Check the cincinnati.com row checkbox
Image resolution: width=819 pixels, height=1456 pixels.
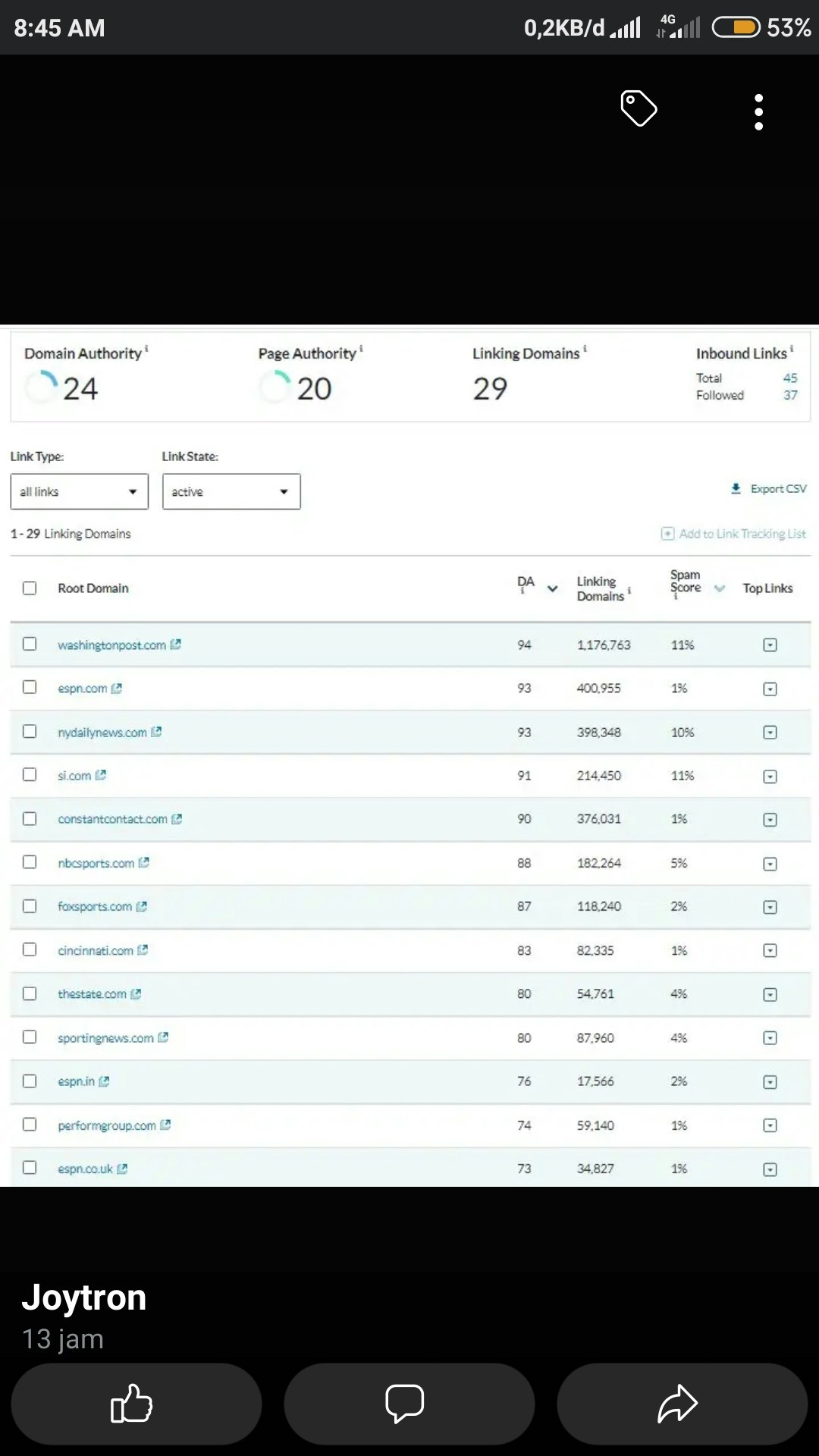point(30,949)
